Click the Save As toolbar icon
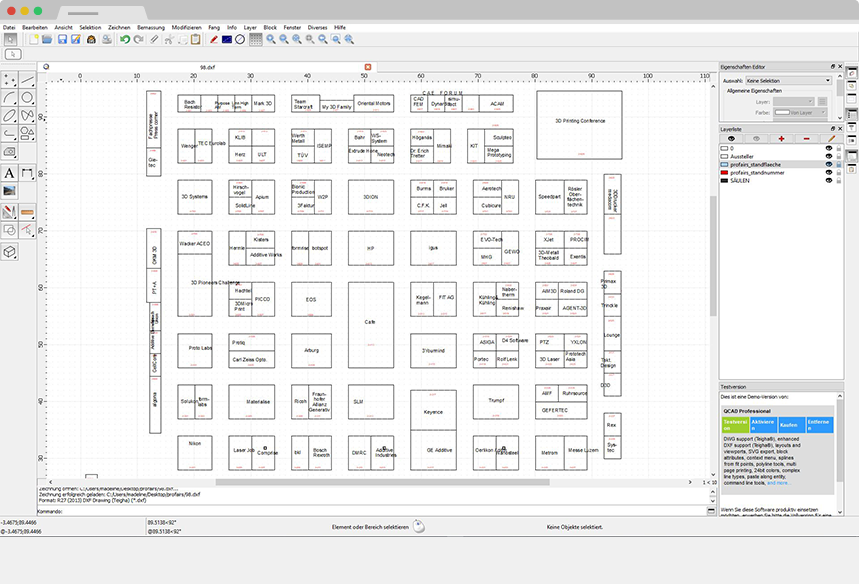The image size is (859, 584). click(76, 39)
